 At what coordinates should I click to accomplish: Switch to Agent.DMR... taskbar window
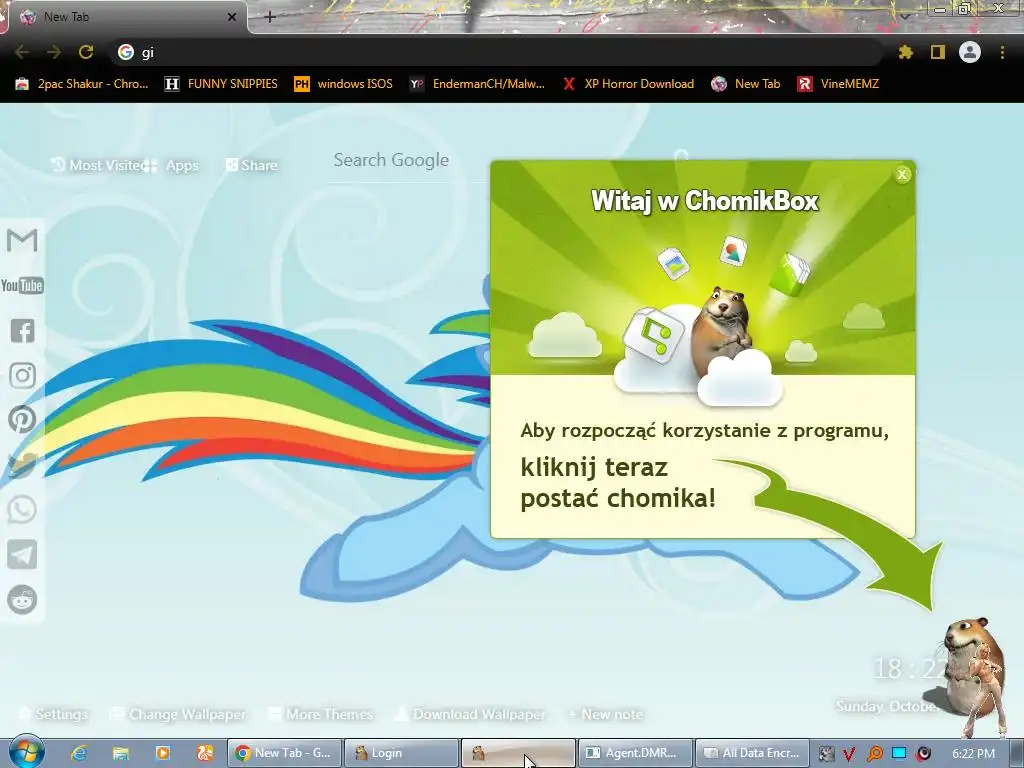point(635,753)
